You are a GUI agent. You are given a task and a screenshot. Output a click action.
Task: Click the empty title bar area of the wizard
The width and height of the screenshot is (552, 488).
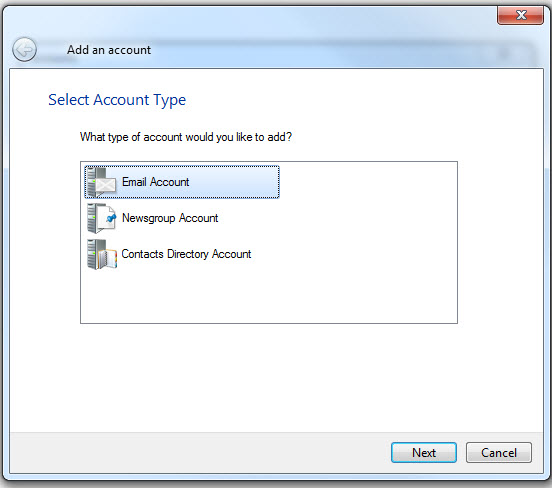tap(317, 49)
